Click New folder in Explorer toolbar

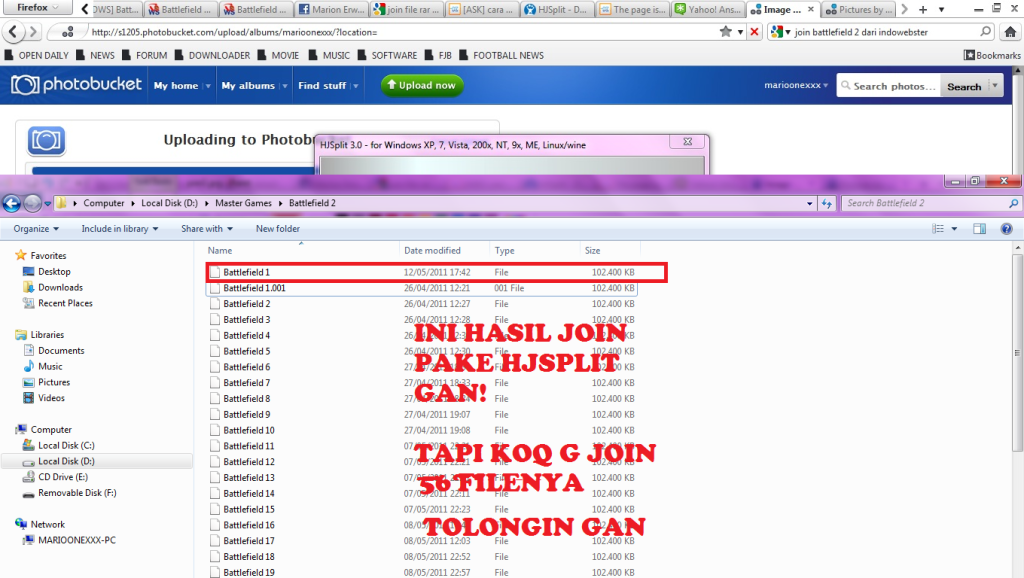[x=278, y=229]
